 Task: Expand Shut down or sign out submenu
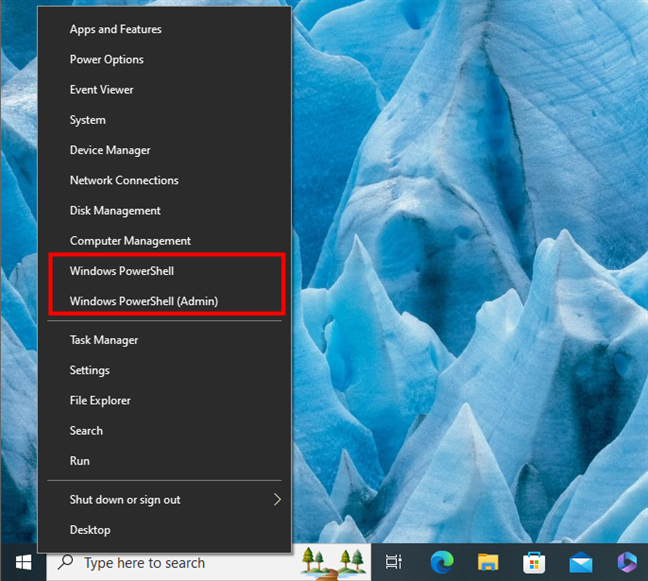coord(164,500)
